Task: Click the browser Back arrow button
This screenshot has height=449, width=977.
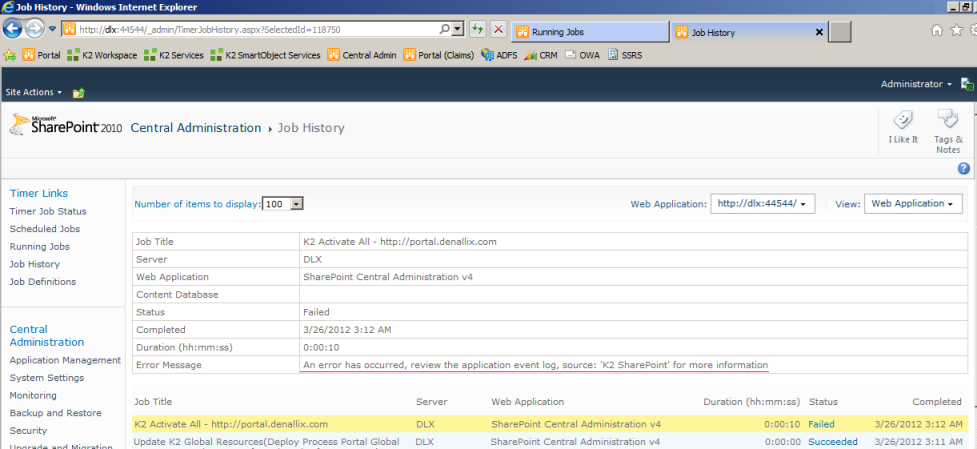Action: coord(14,29)
